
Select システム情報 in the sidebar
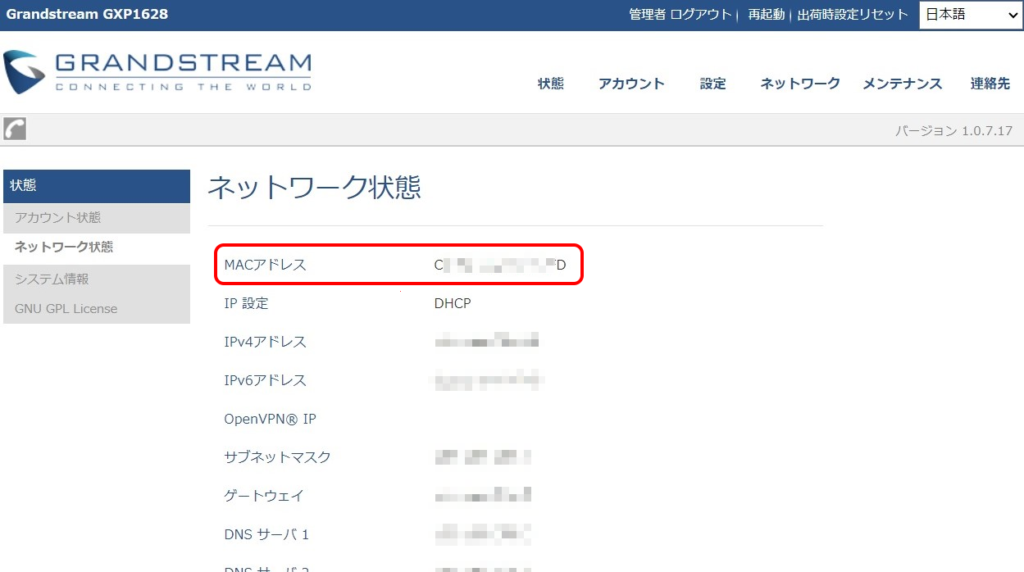tap(52, 279)
